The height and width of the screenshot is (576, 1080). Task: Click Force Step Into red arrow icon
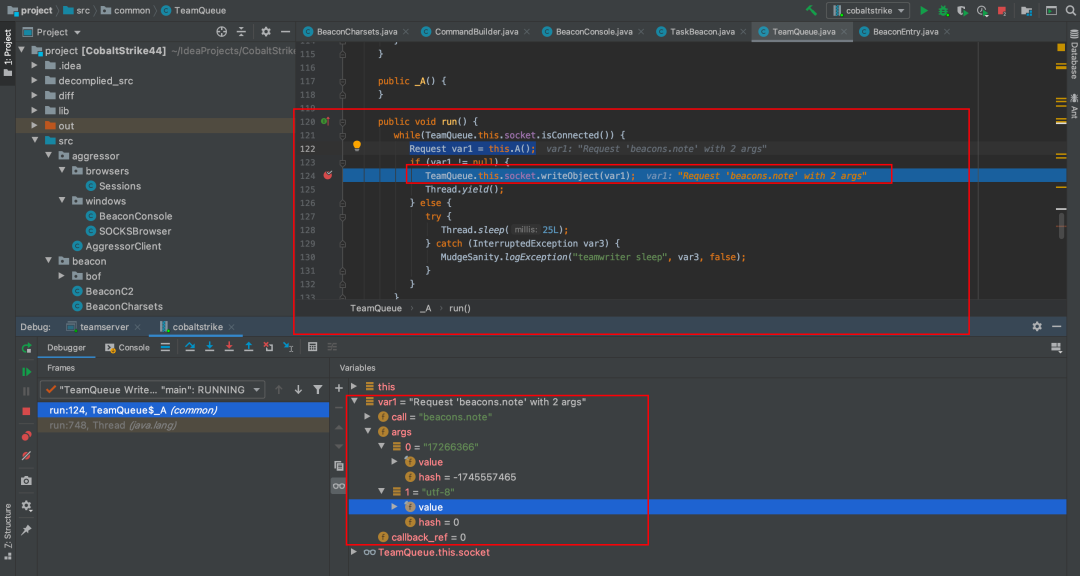229,347
